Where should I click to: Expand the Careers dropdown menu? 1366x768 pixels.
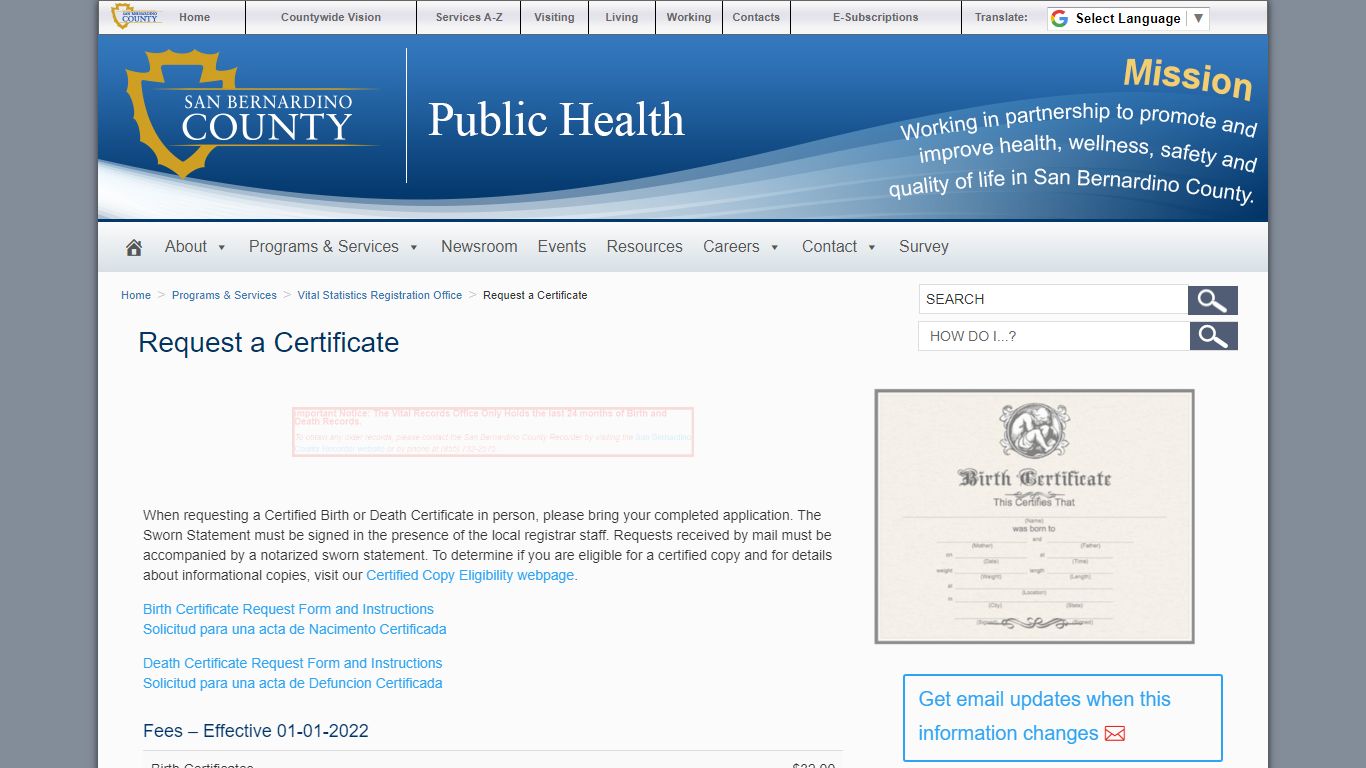point(741,247)
